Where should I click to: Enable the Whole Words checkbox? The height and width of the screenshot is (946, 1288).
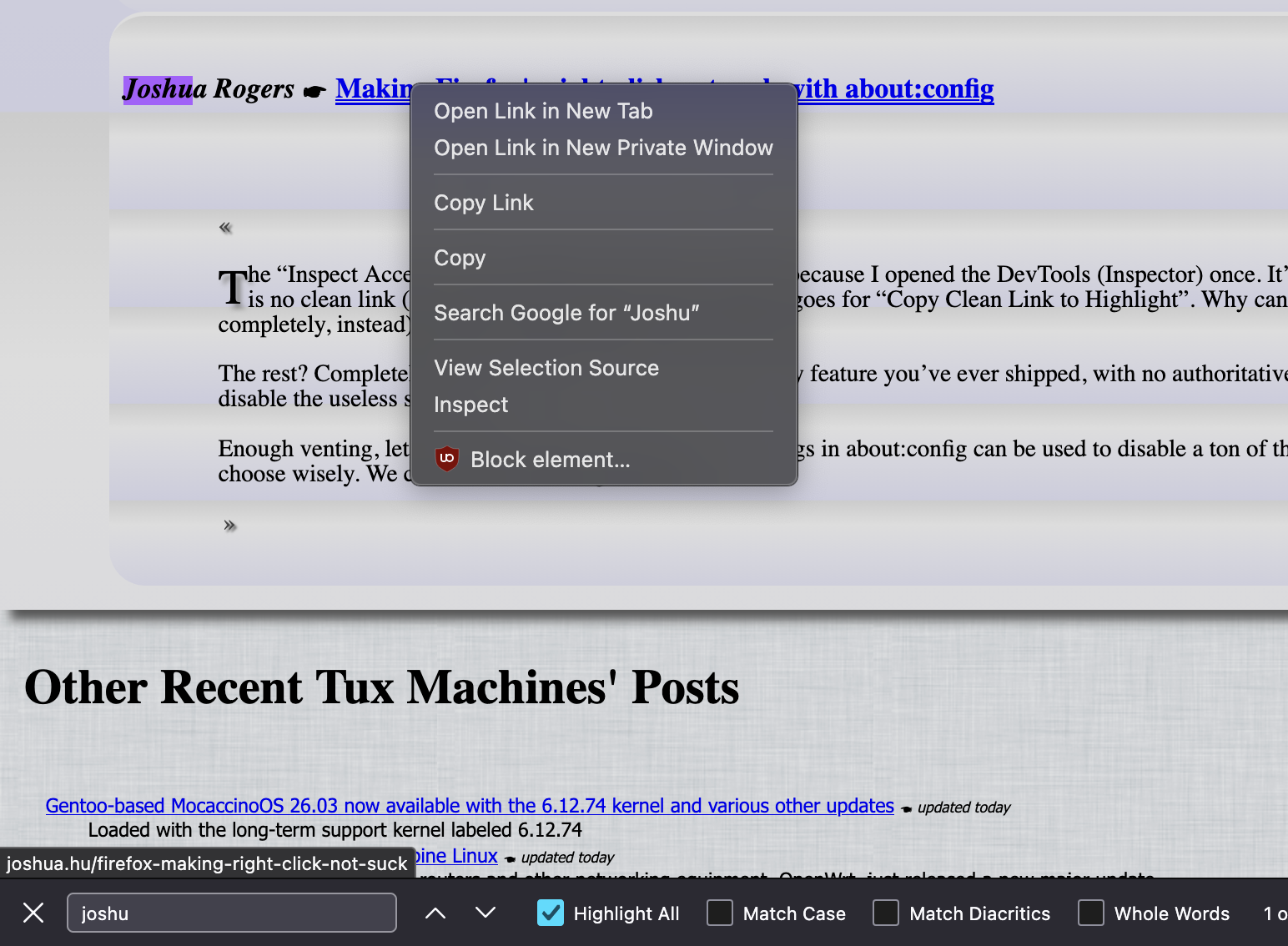click(x=1090, y=913)
